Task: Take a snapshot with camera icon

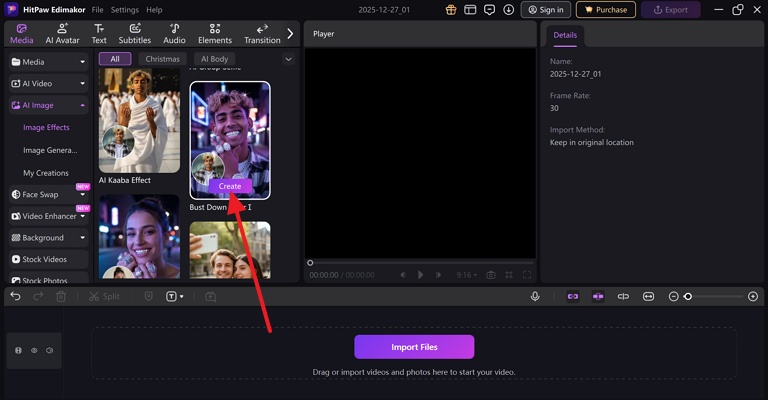Action: tap(490, 275)
